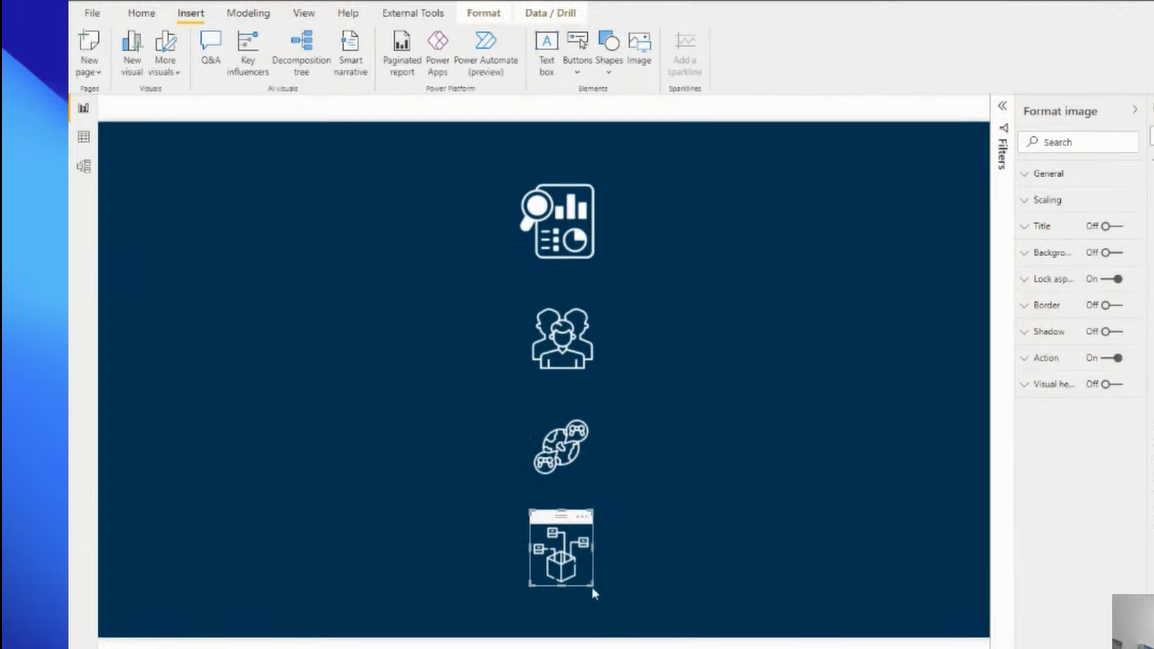Expand the Border section chevron
Screen dimensions: 1154x649
coord(1024,305)
